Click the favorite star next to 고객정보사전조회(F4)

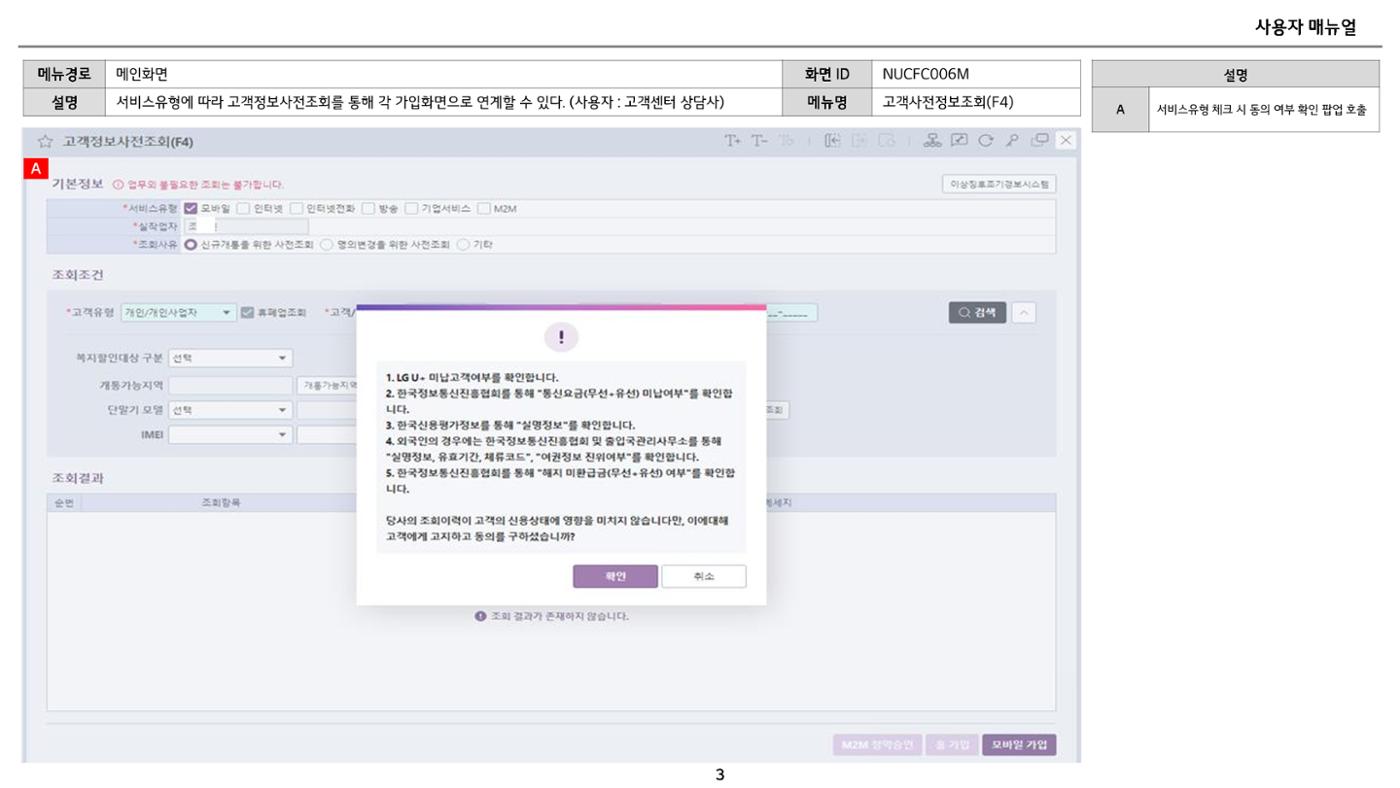point(44,141)
